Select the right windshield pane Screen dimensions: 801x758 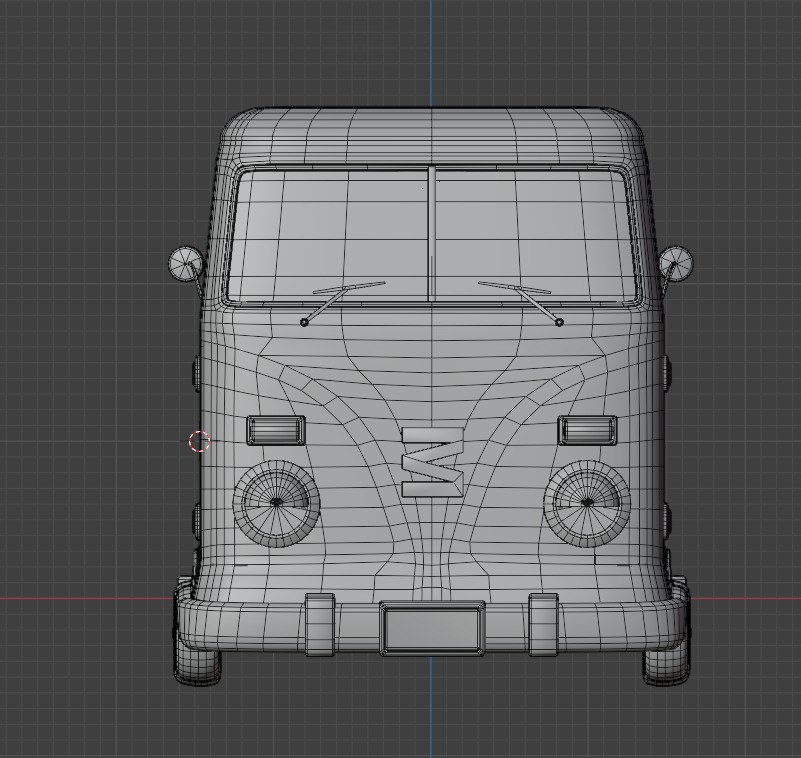click(536, 236)
